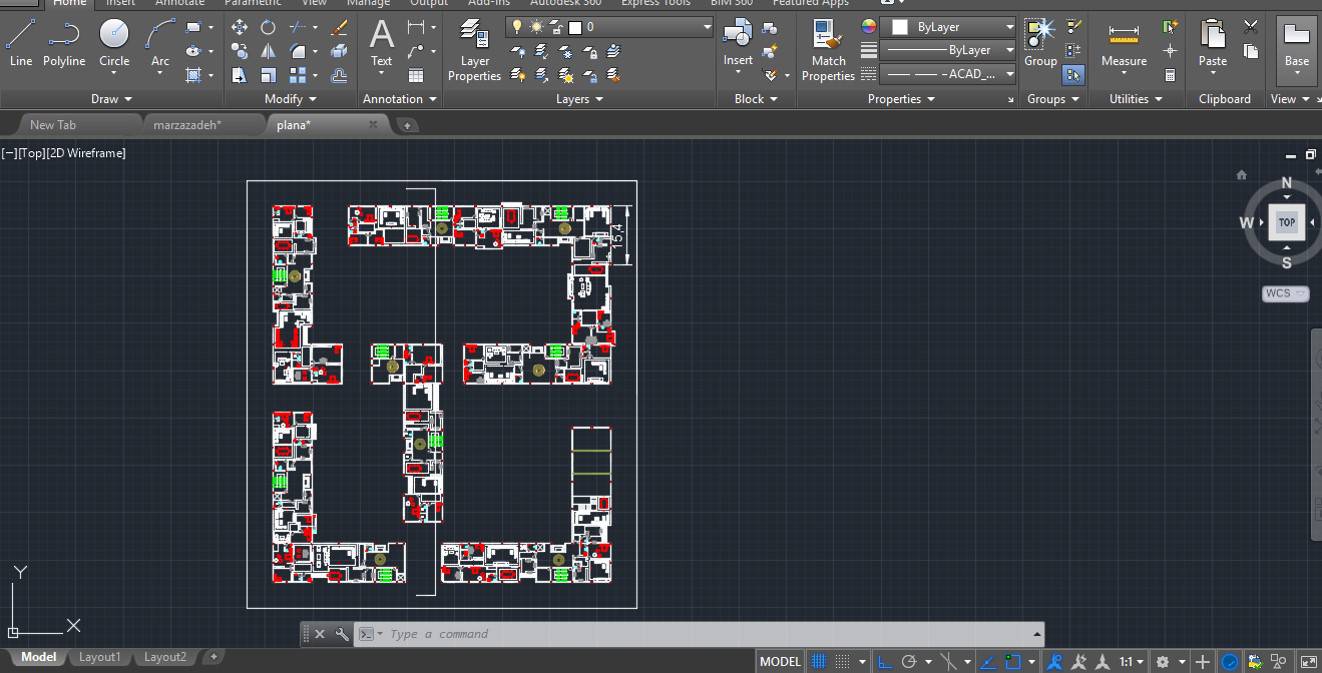The width and height of the screenshot is (1322, 673).
Task: Select the Line drawing tool
Action: 21,43
